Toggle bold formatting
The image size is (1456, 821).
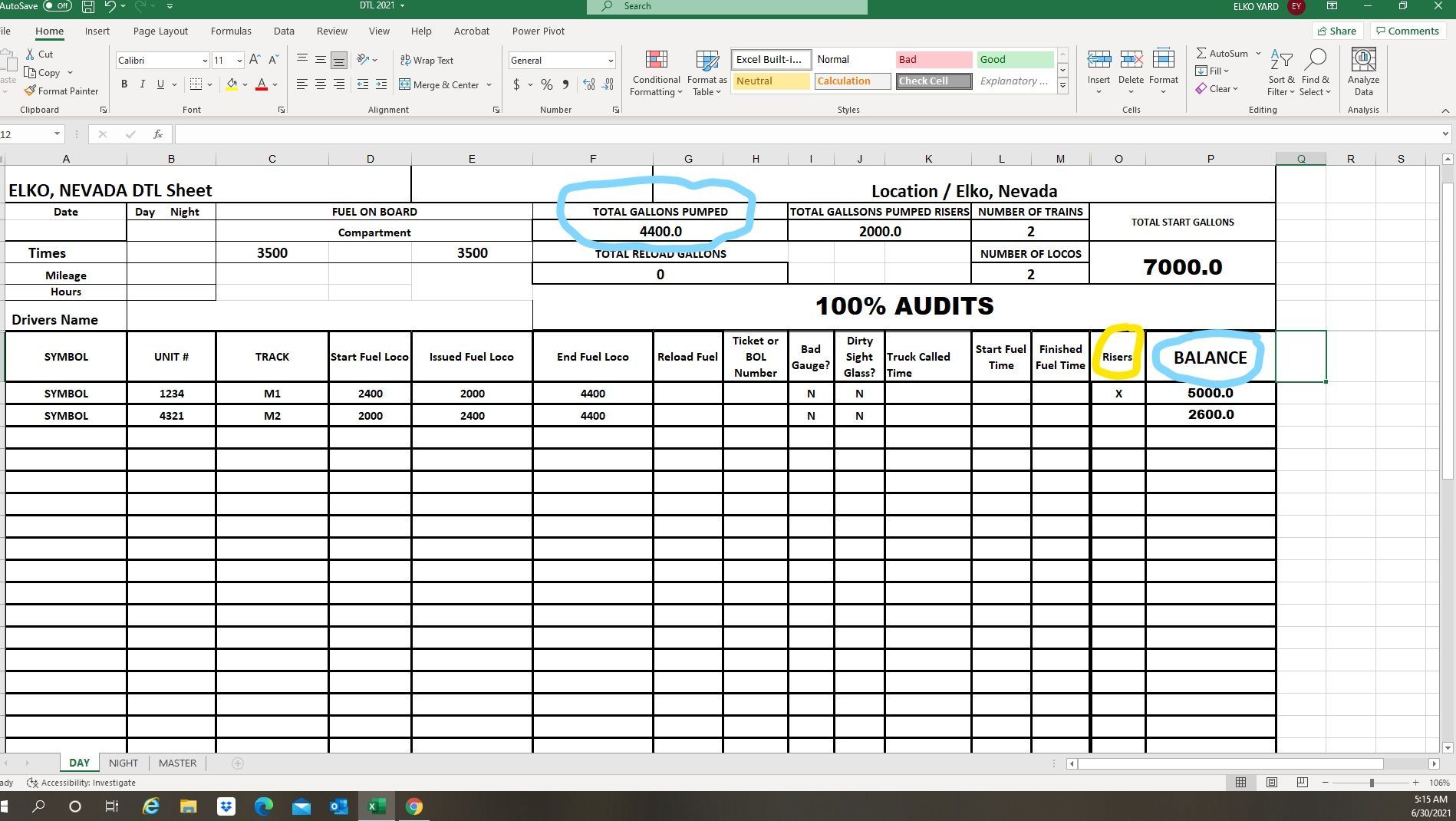click(x=124, y=84)
